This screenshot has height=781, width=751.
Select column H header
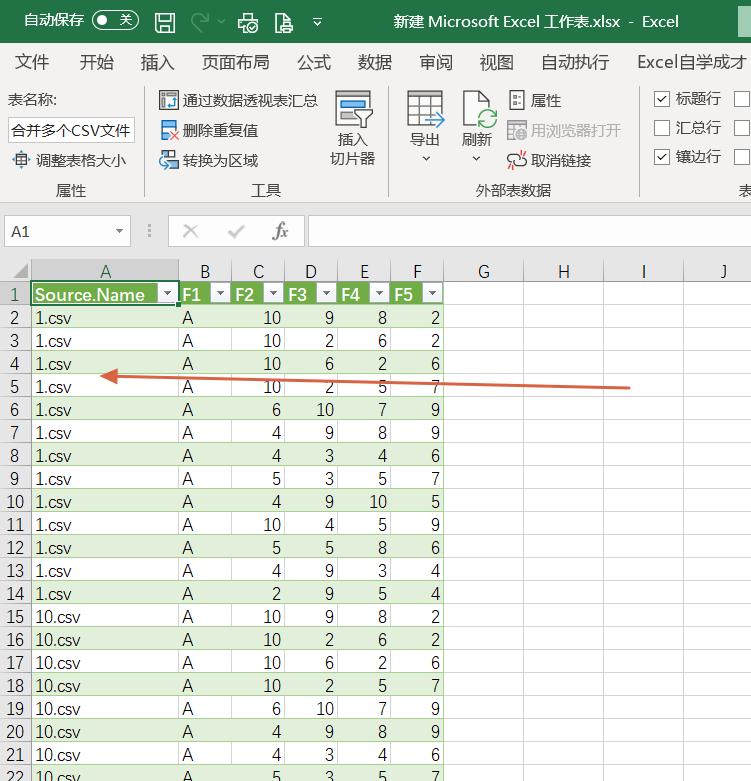pos(563,271)
